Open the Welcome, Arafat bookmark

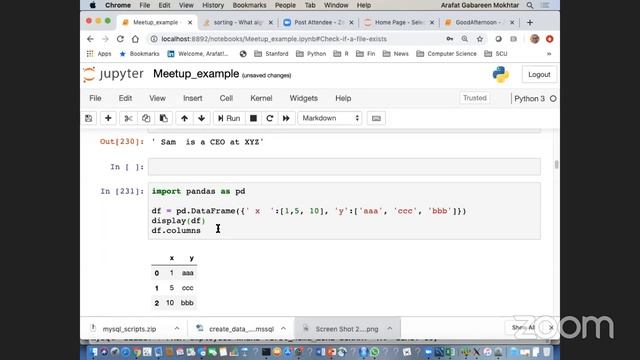click(198, 54)
